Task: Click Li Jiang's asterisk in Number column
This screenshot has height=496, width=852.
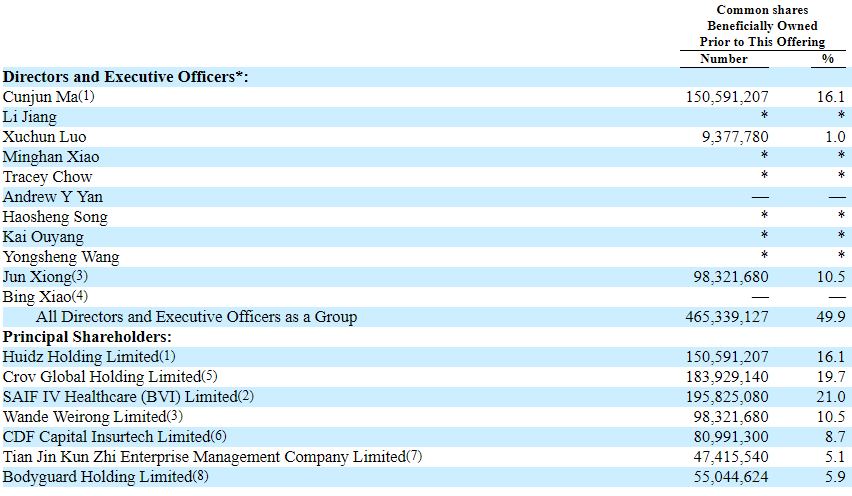Action: coord(764,116)
